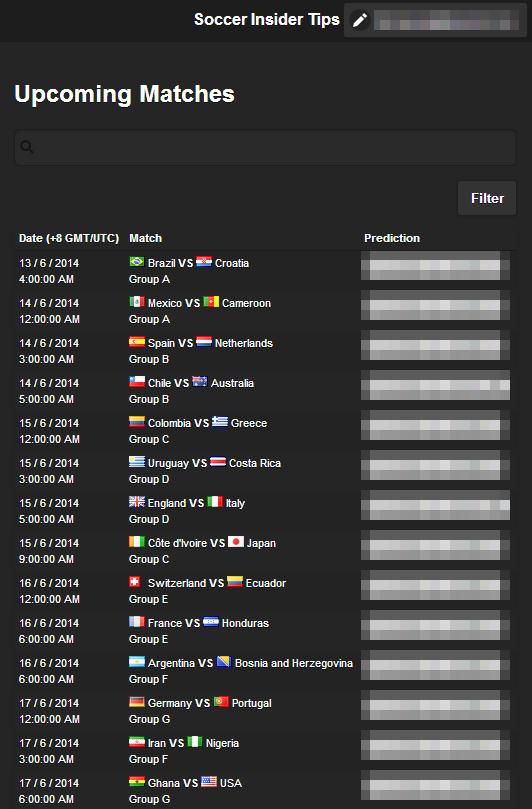Image resolution: width=532 pixels, height=809 pixels.
Task: Click the magnifier icon in search box
Action: [27, 148]
